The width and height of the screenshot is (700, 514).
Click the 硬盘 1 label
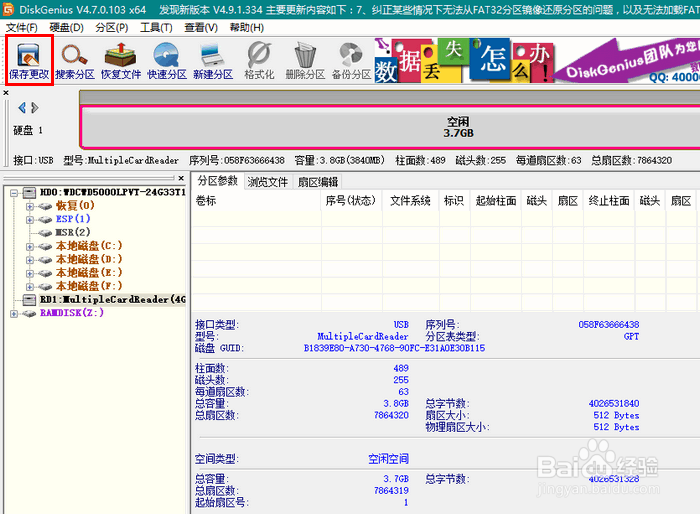pyautogui.click(x=28, y=130)
